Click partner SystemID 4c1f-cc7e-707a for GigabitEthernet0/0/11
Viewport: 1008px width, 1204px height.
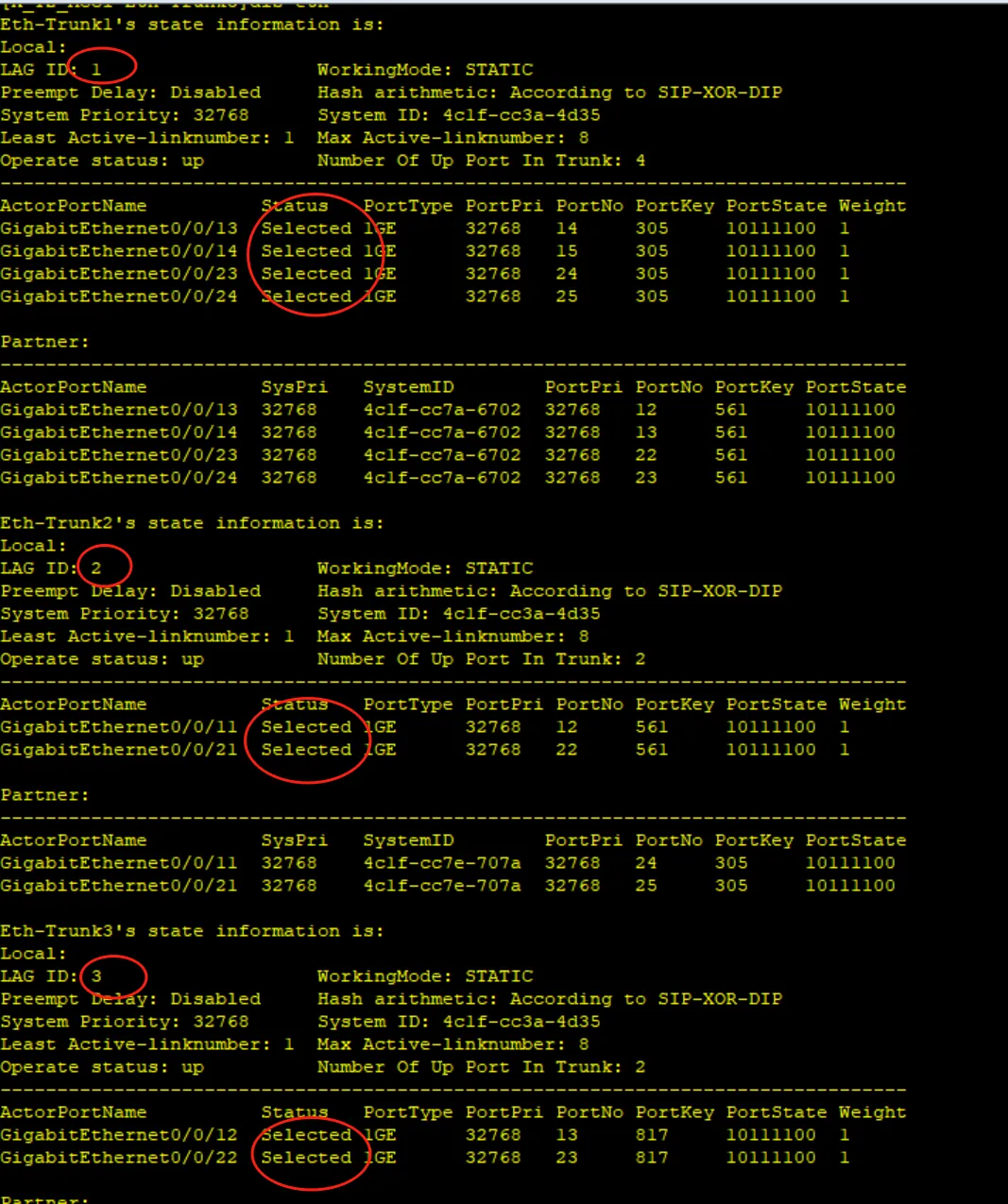pos(441,863)
